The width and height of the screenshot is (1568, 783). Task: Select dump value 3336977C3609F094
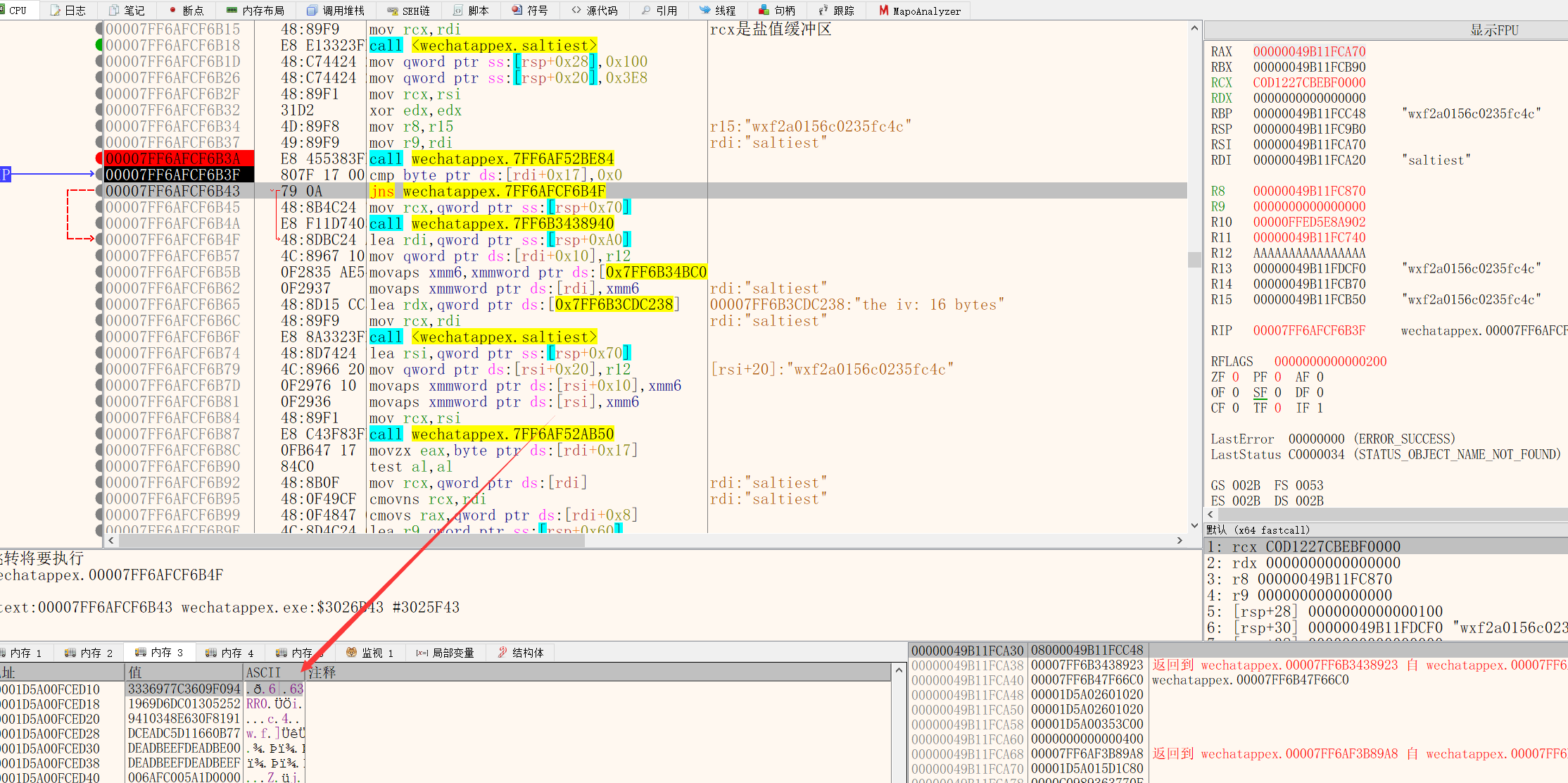(x=184, y=689)
